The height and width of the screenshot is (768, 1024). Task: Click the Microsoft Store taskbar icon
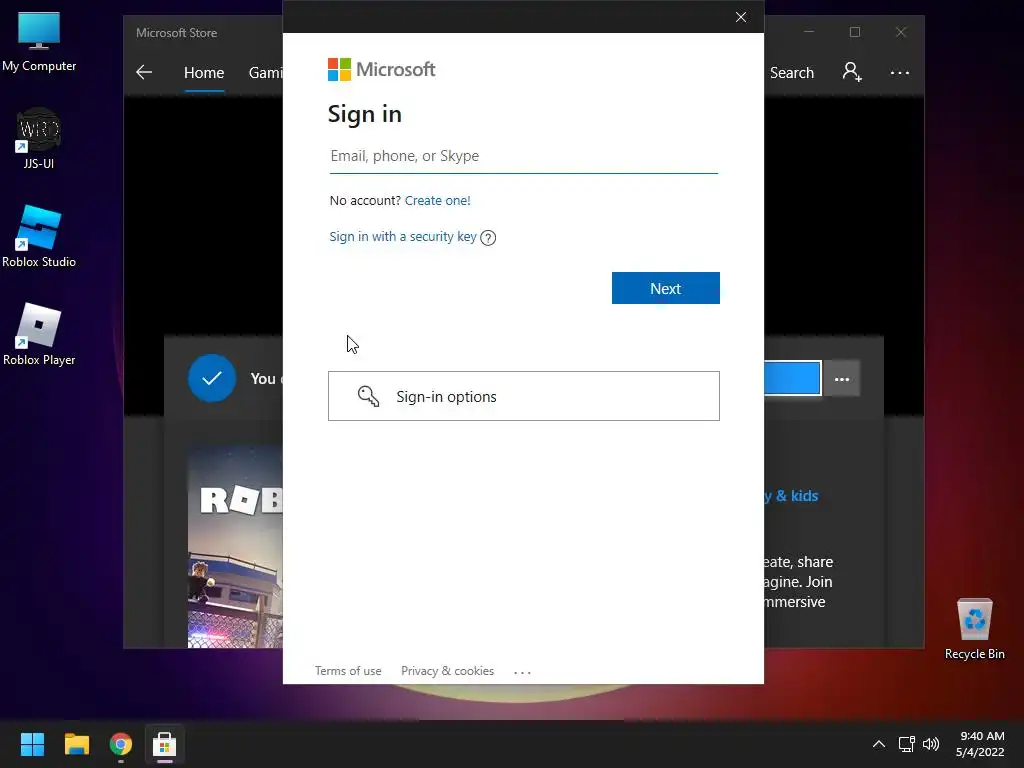[x=165, y=744]
